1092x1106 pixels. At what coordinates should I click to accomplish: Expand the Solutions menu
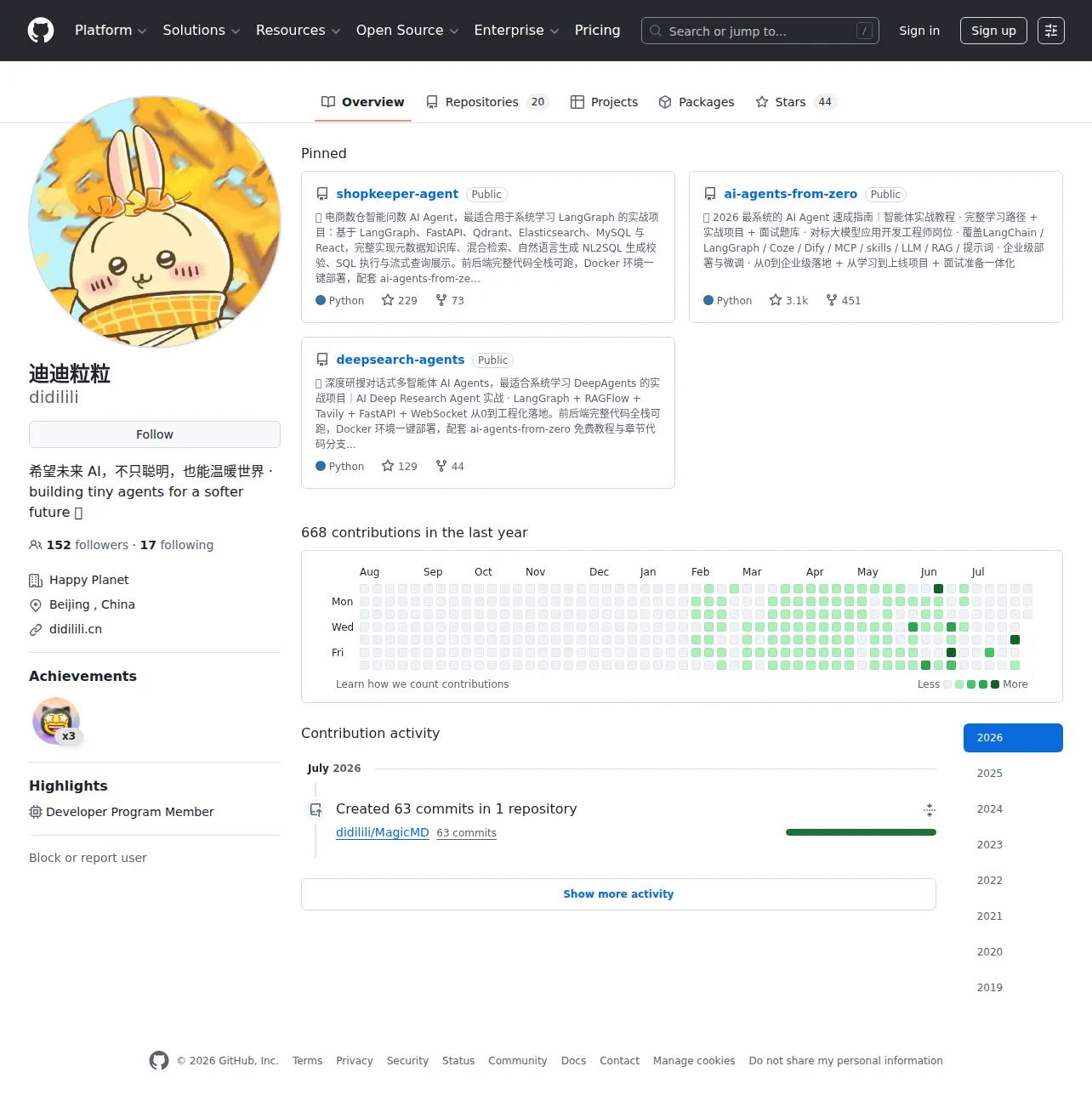[x=202, y=31]
